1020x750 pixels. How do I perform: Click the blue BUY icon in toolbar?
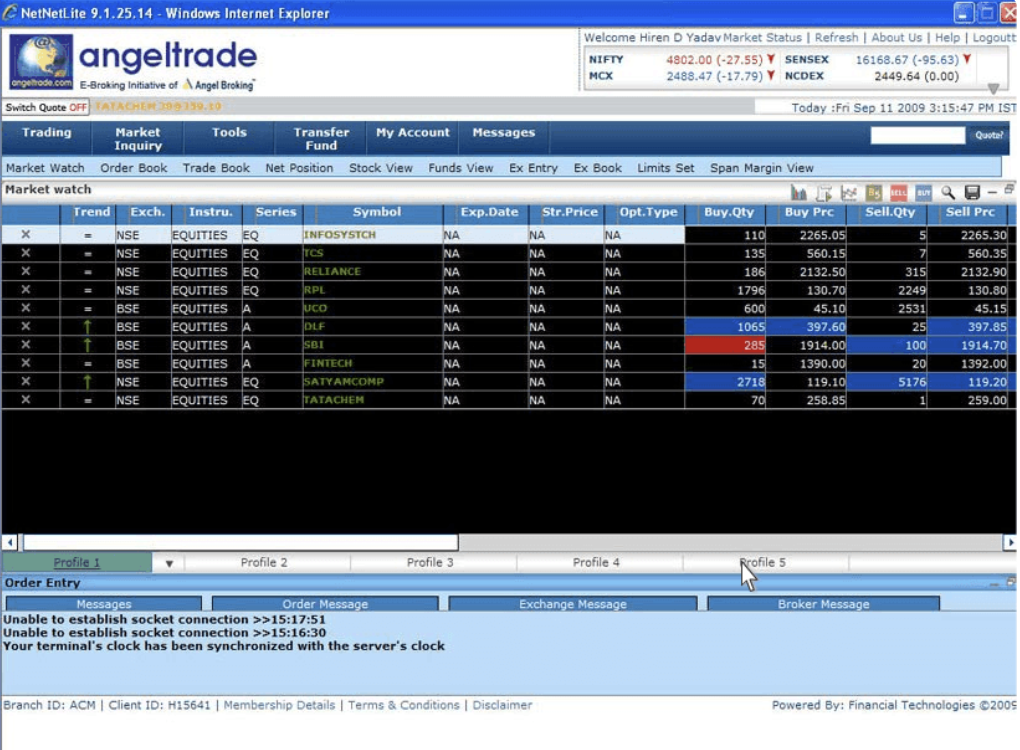click(x=923, y=192)
